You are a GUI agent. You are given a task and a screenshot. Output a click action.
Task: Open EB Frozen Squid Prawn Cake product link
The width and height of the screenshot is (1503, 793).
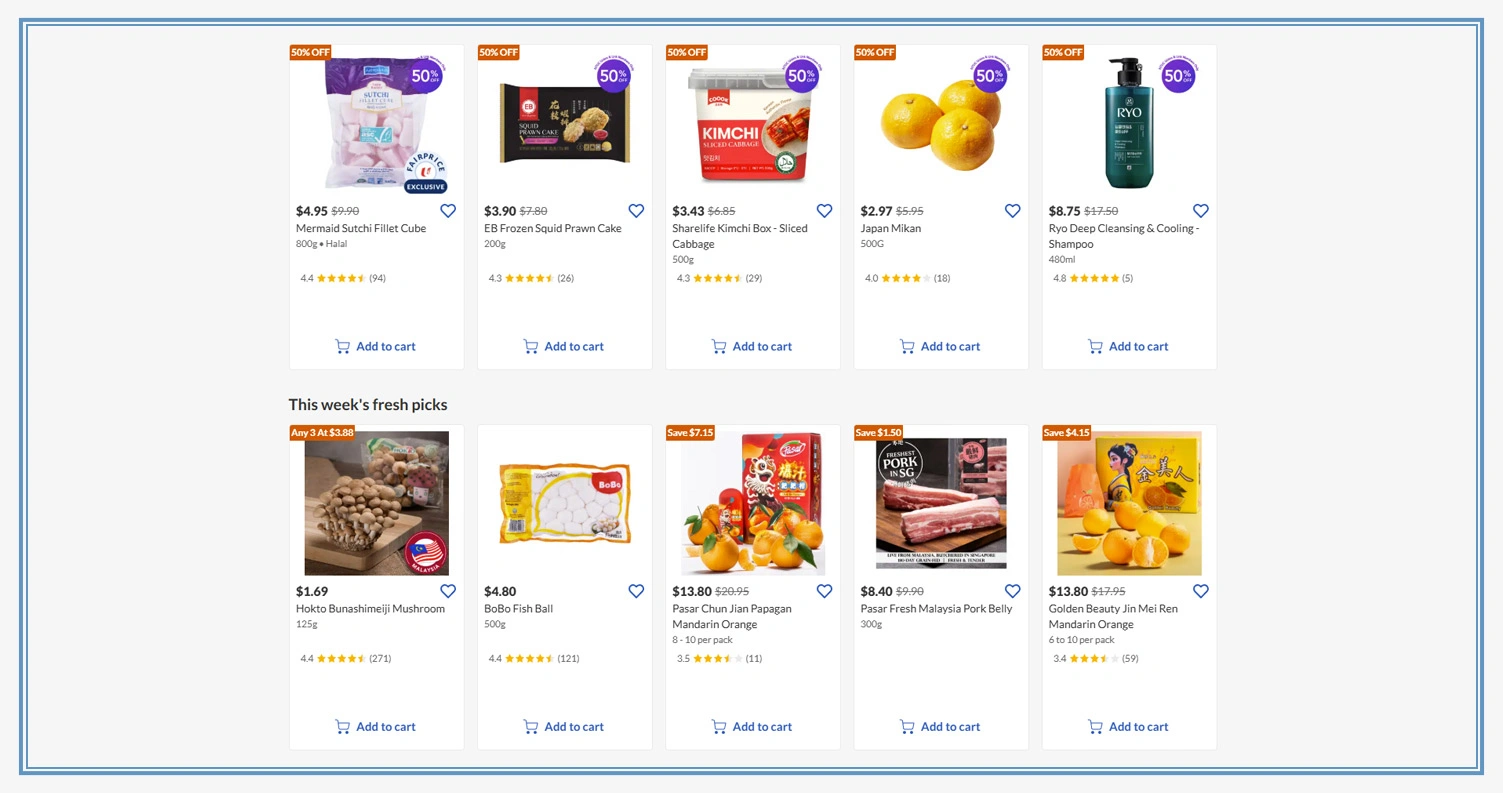point(552,229)
